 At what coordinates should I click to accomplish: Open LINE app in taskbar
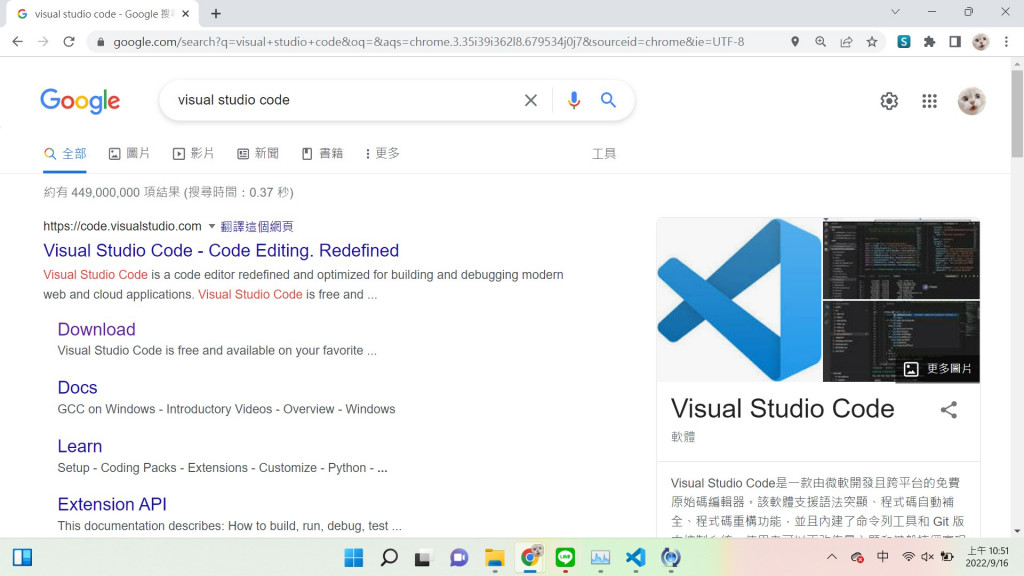pyautogui.click(x=565, y=558)
